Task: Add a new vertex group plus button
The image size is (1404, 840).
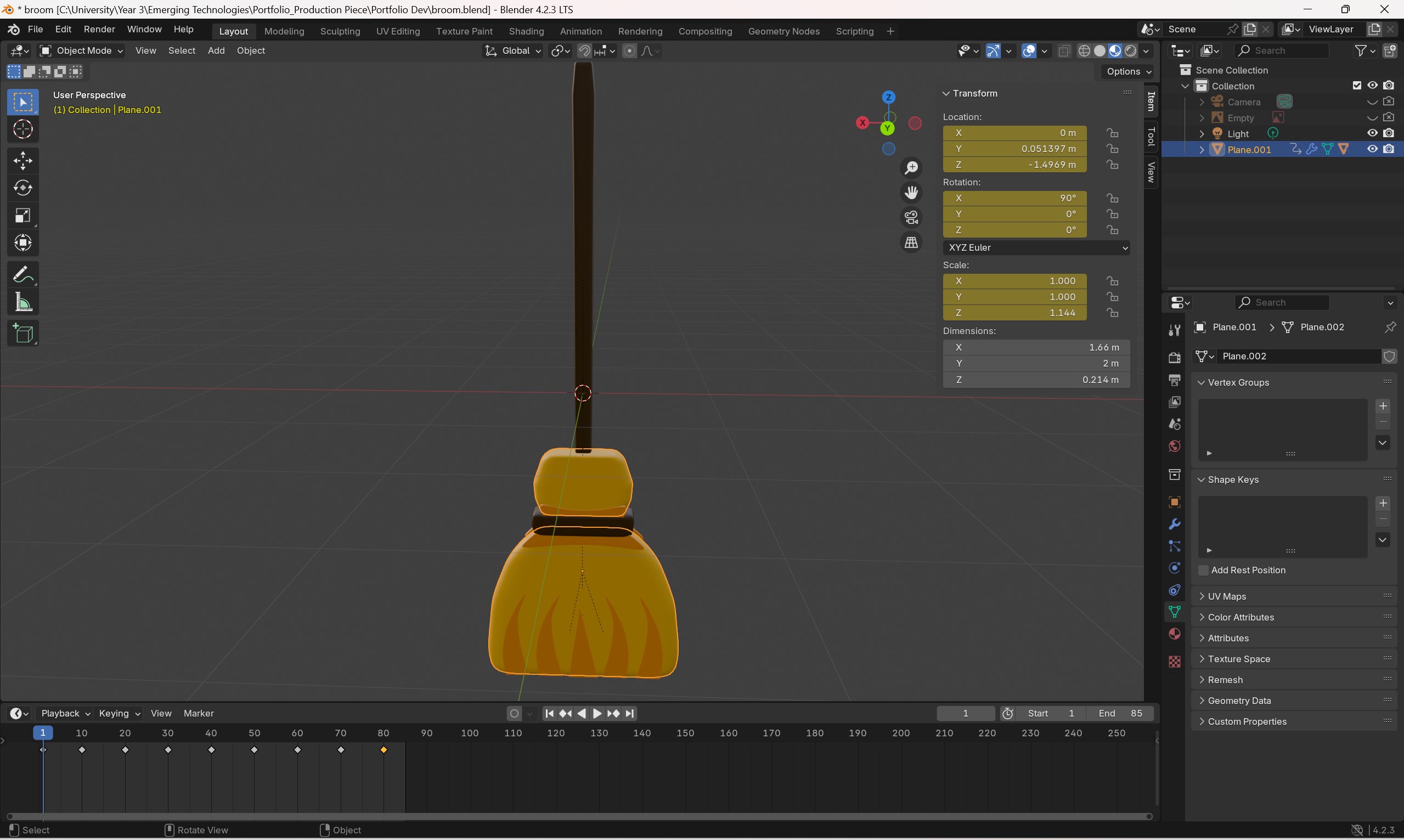Action: pyautogui.click(x=1383, y=407)
